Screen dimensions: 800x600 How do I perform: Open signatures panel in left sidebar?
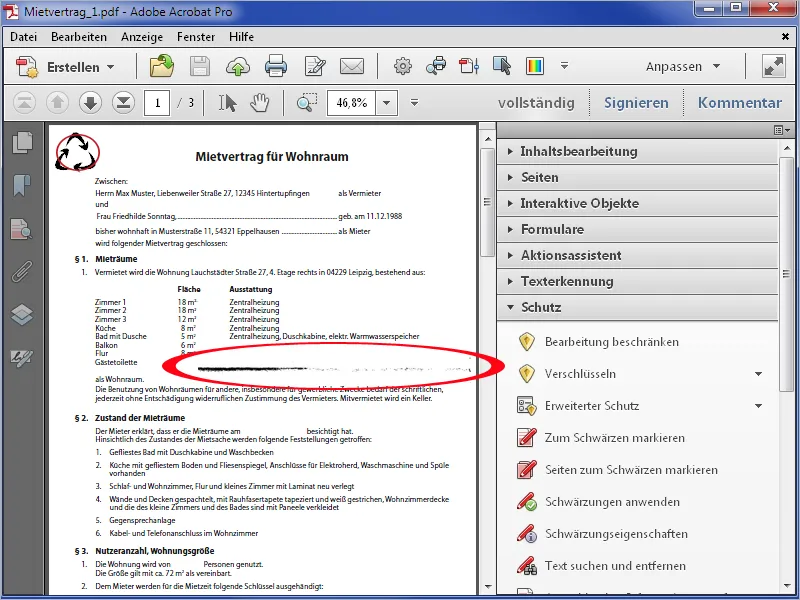tap(22, 357)
